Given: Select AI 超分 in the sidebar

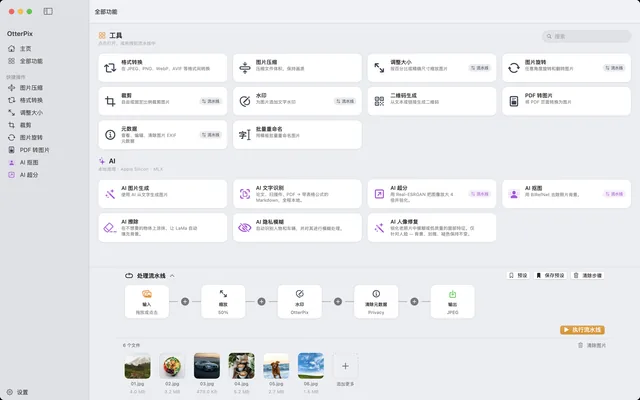Looking at the screenshot, I should pos(23,175).
